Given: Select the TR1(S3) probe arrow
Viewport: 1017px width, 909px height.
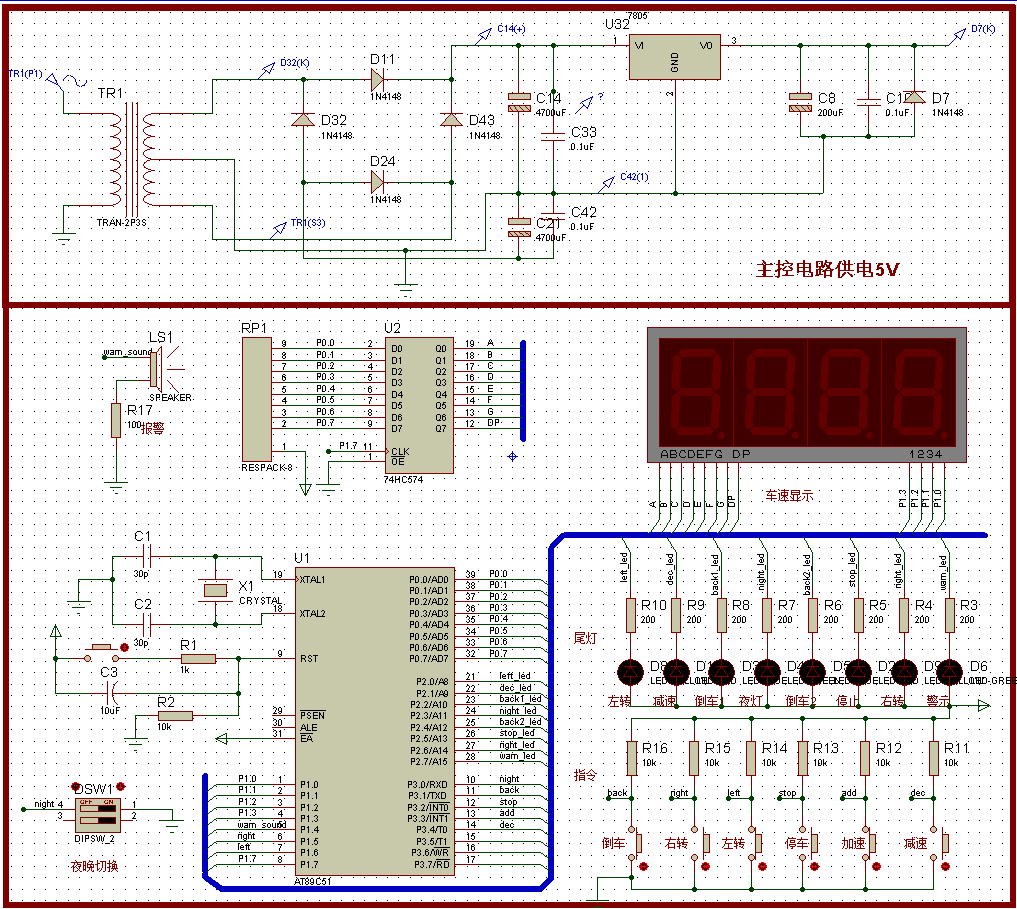Looking at the screenshot, I should click(x=278, y=230).
